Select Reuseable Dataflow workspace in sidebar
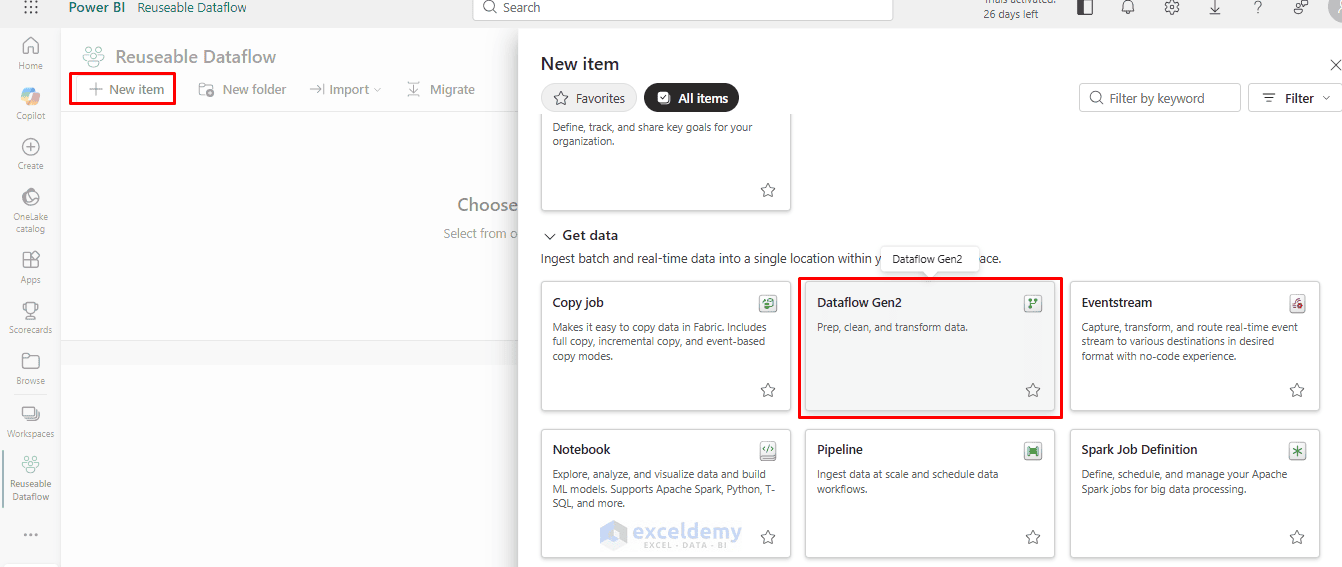 tap(31, 478)
